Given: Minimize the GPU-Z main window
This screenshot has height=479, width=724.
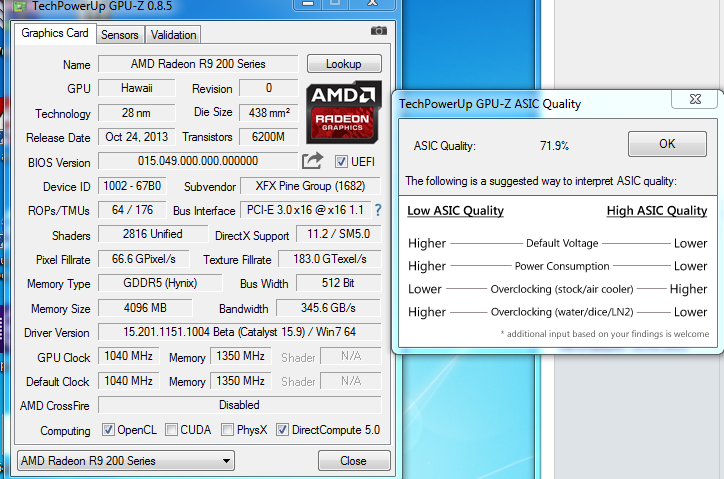Looking at the screenshot, I should [308, 4].
